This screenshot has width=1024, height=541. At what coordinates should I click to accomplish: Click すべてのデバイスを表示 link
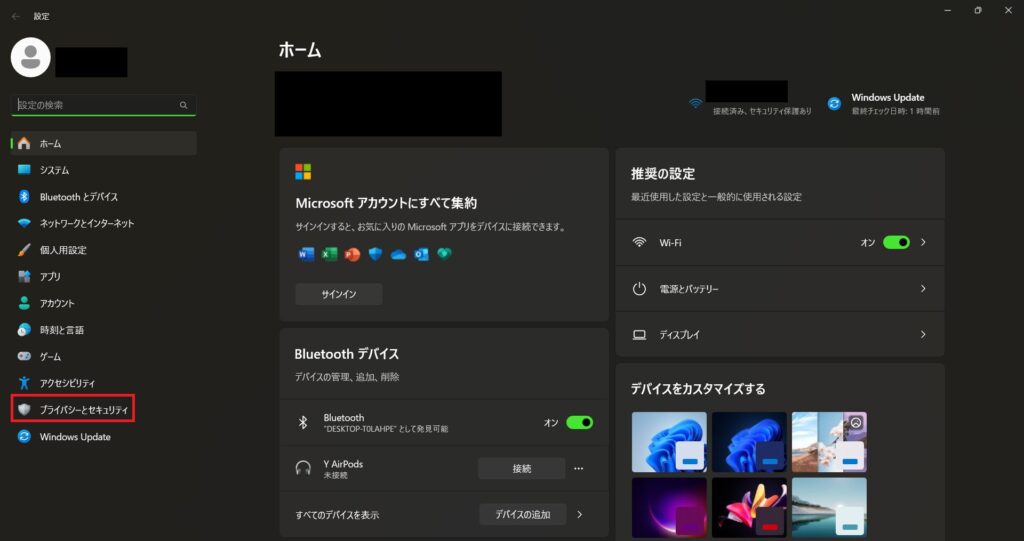[x=337, y=515]
